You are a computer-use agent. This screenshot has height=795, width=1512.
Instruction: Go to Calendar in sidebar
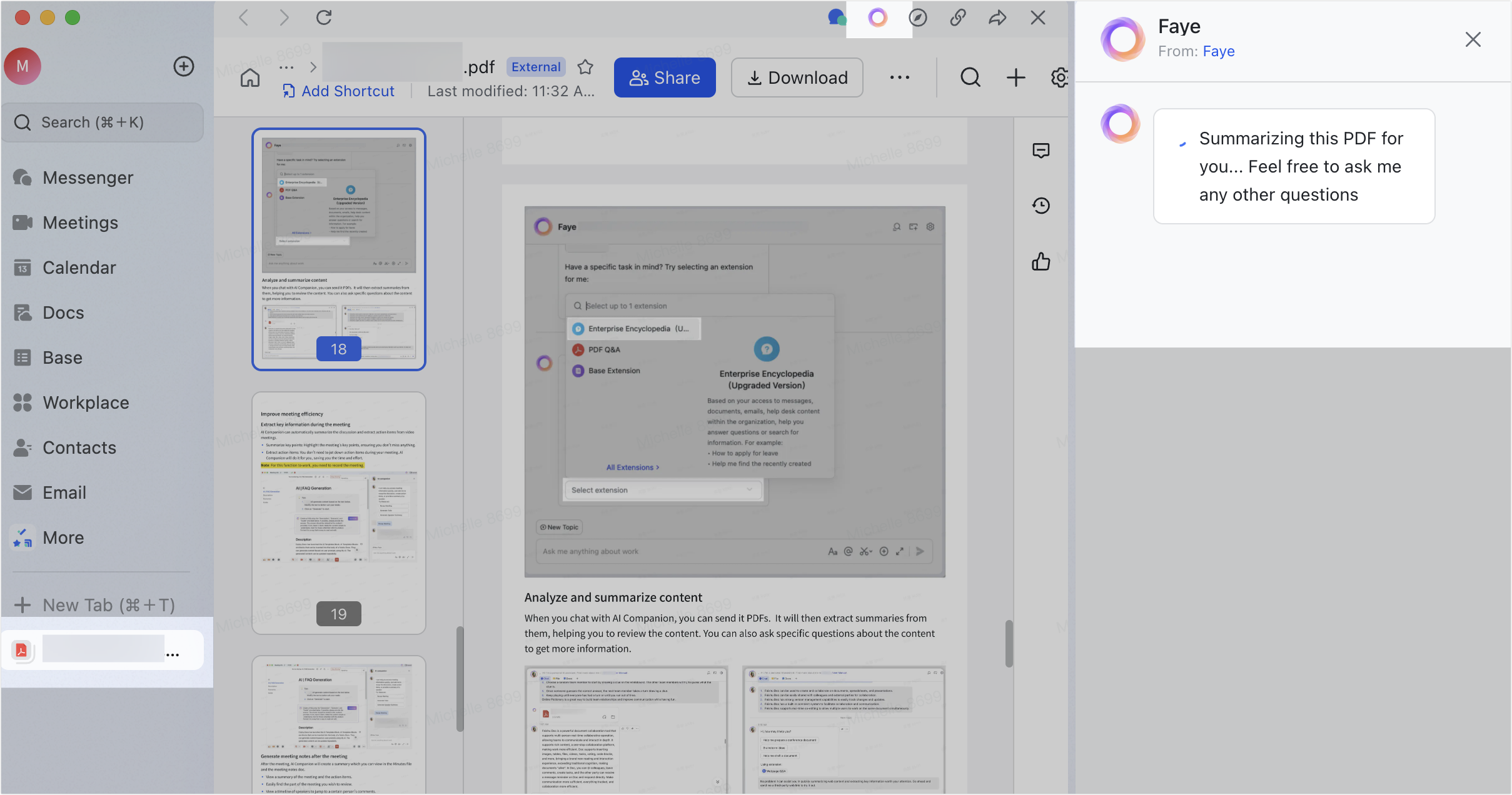click(79, 268)
